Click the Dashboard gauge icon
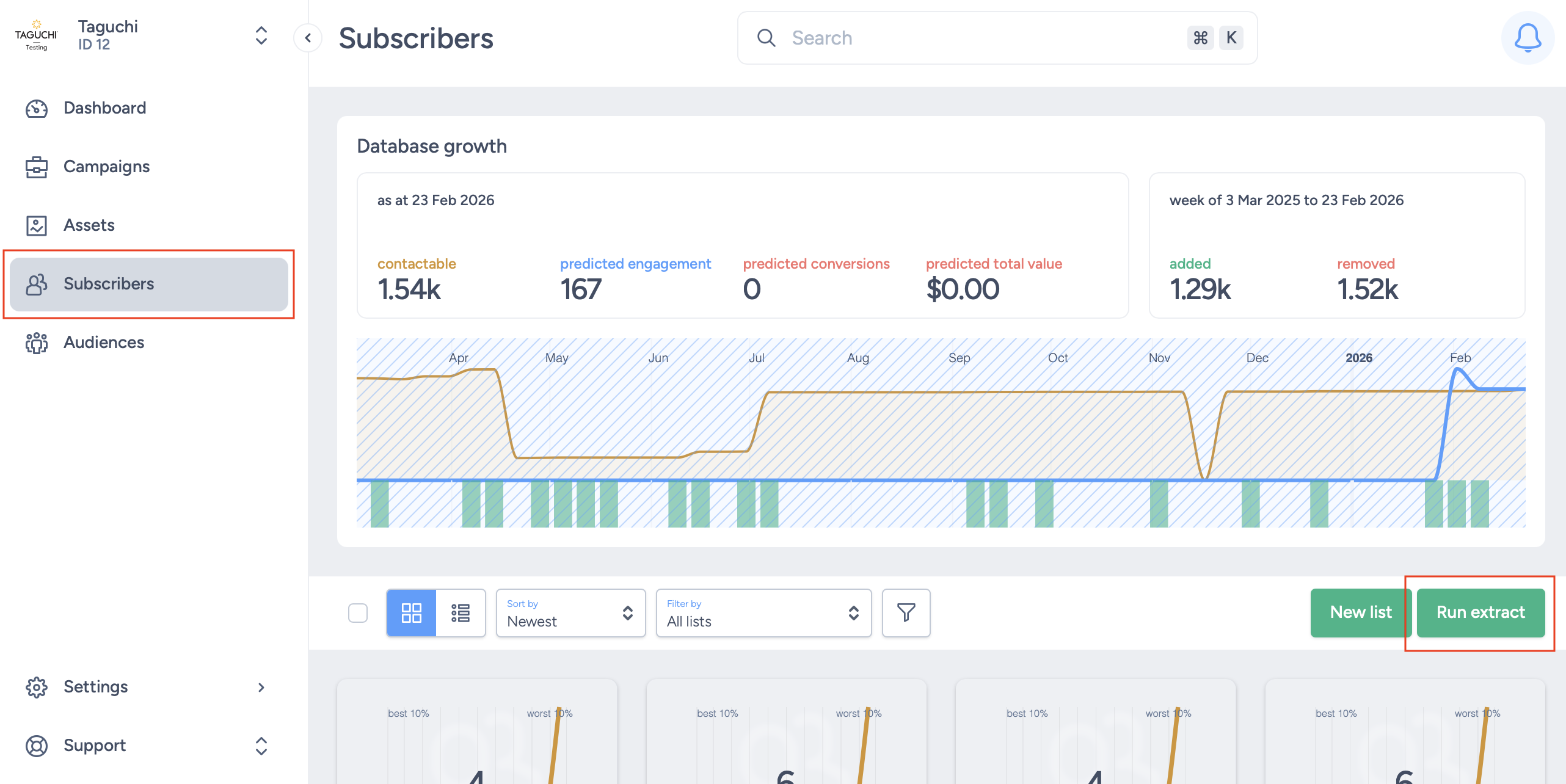Screen dimensions: 1566x784 click(x=37, y=108)
